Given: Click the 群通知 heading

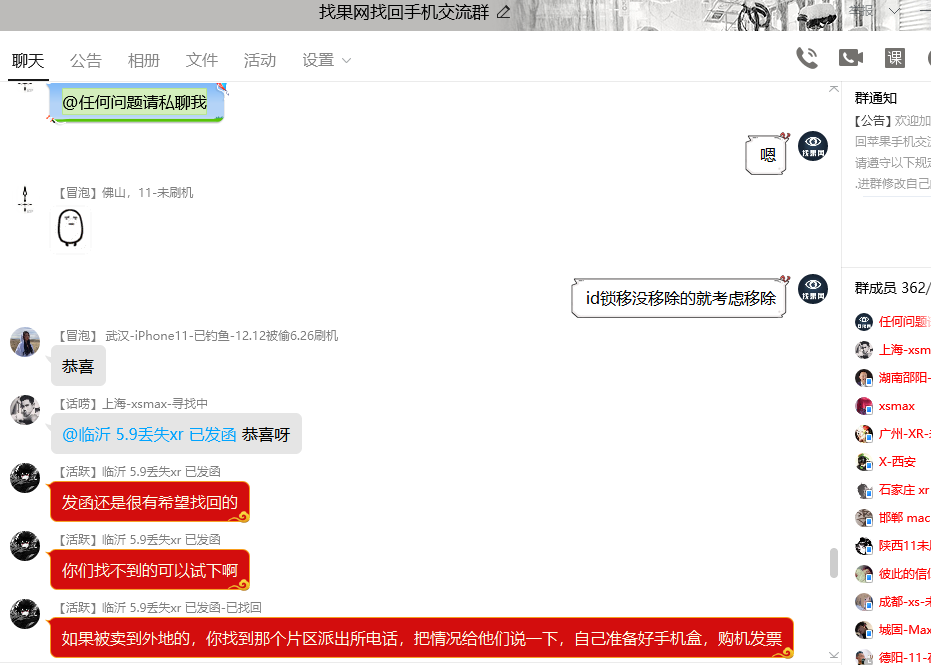Looking at the screenshot, I should (875, 98).
